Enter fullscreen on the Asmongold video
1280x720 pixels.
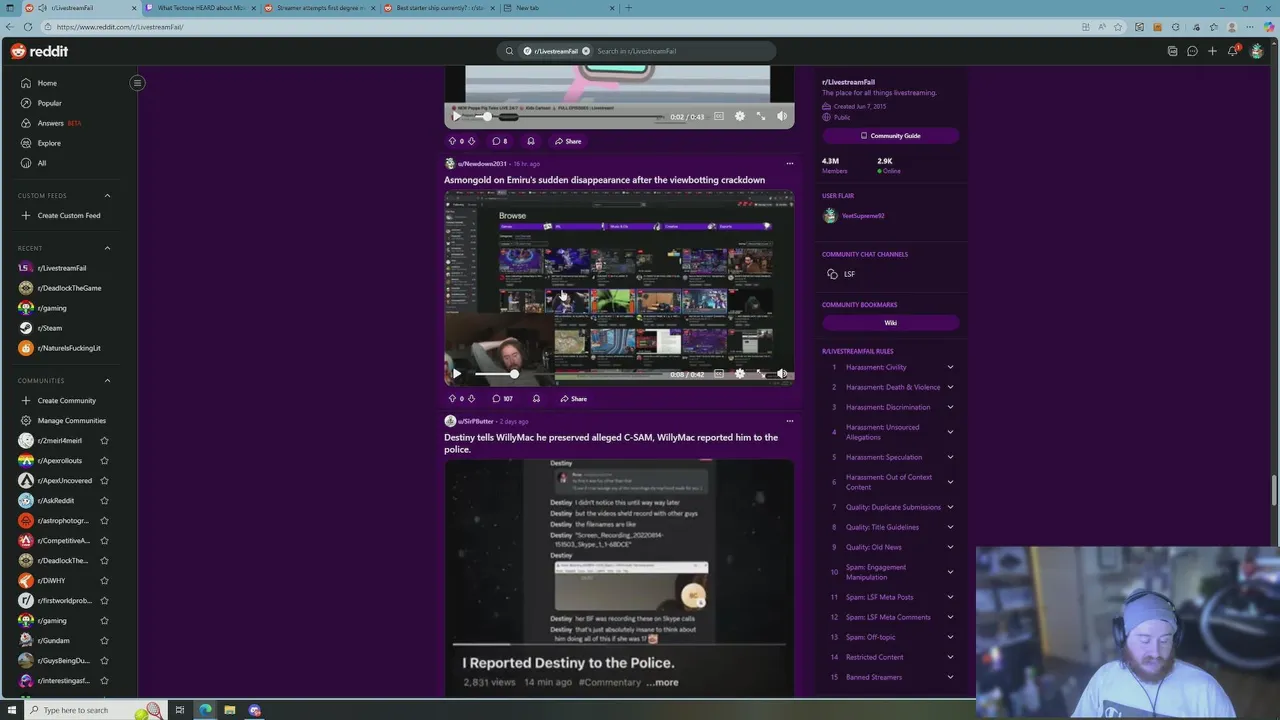click(761, 374)
